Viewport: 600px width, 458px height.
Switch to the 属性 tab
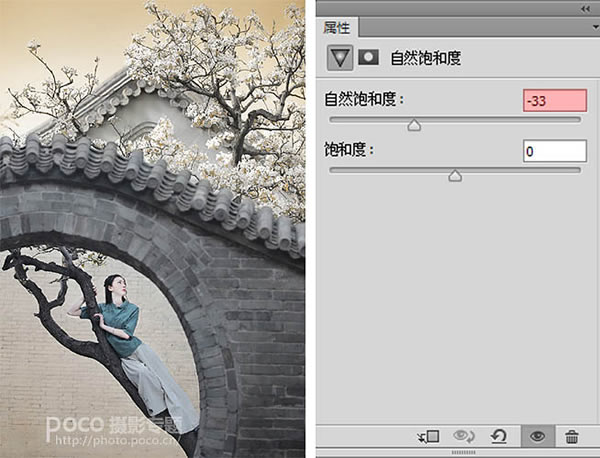(x=337, y=28)
